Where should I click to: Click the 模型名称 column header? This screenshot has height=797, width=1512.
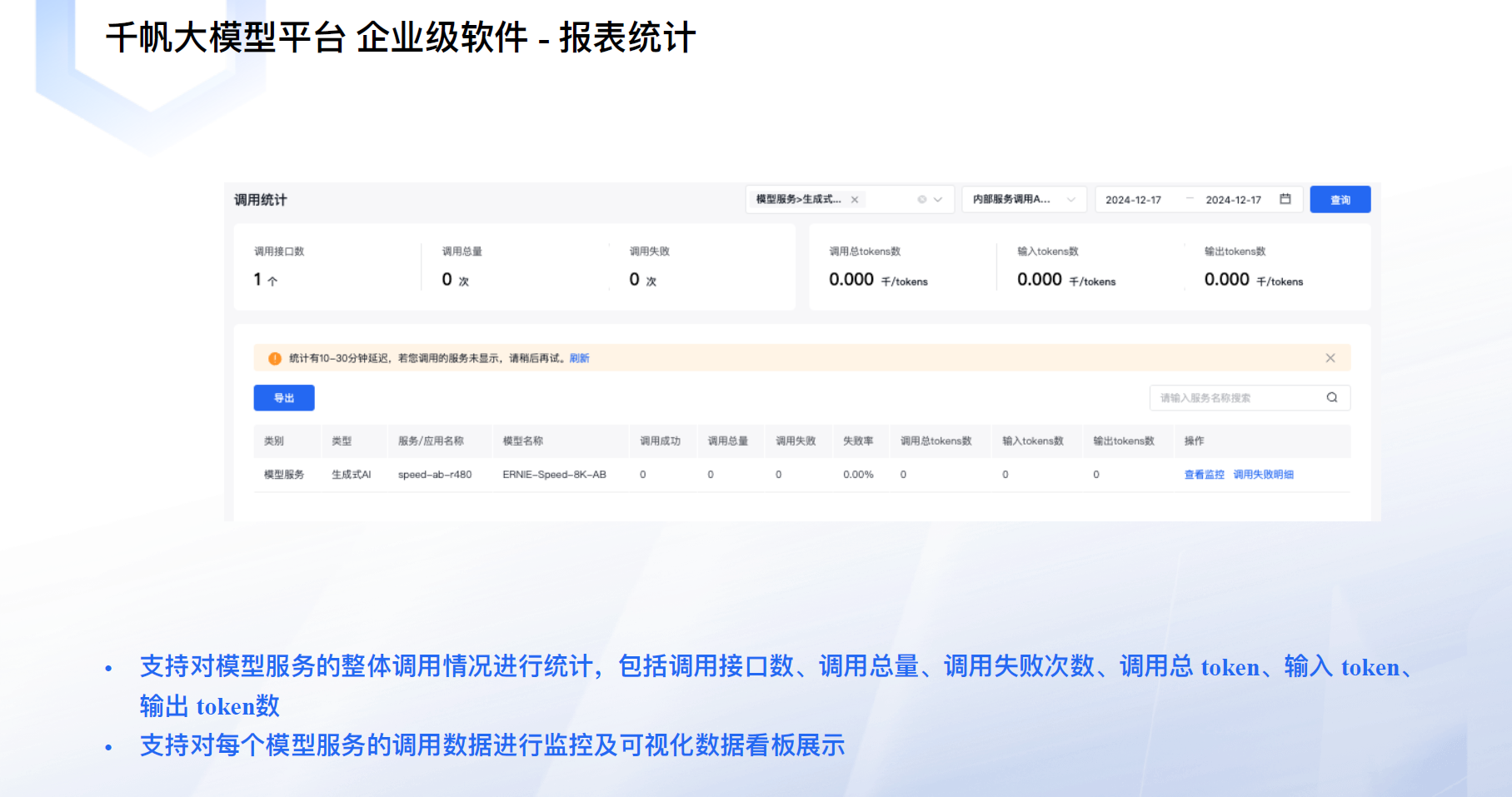(523, 441)
